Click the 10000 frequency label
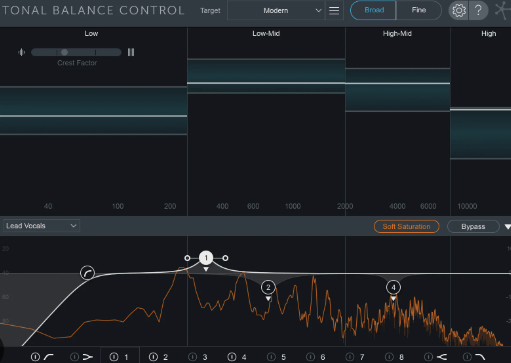 [467, 206]
